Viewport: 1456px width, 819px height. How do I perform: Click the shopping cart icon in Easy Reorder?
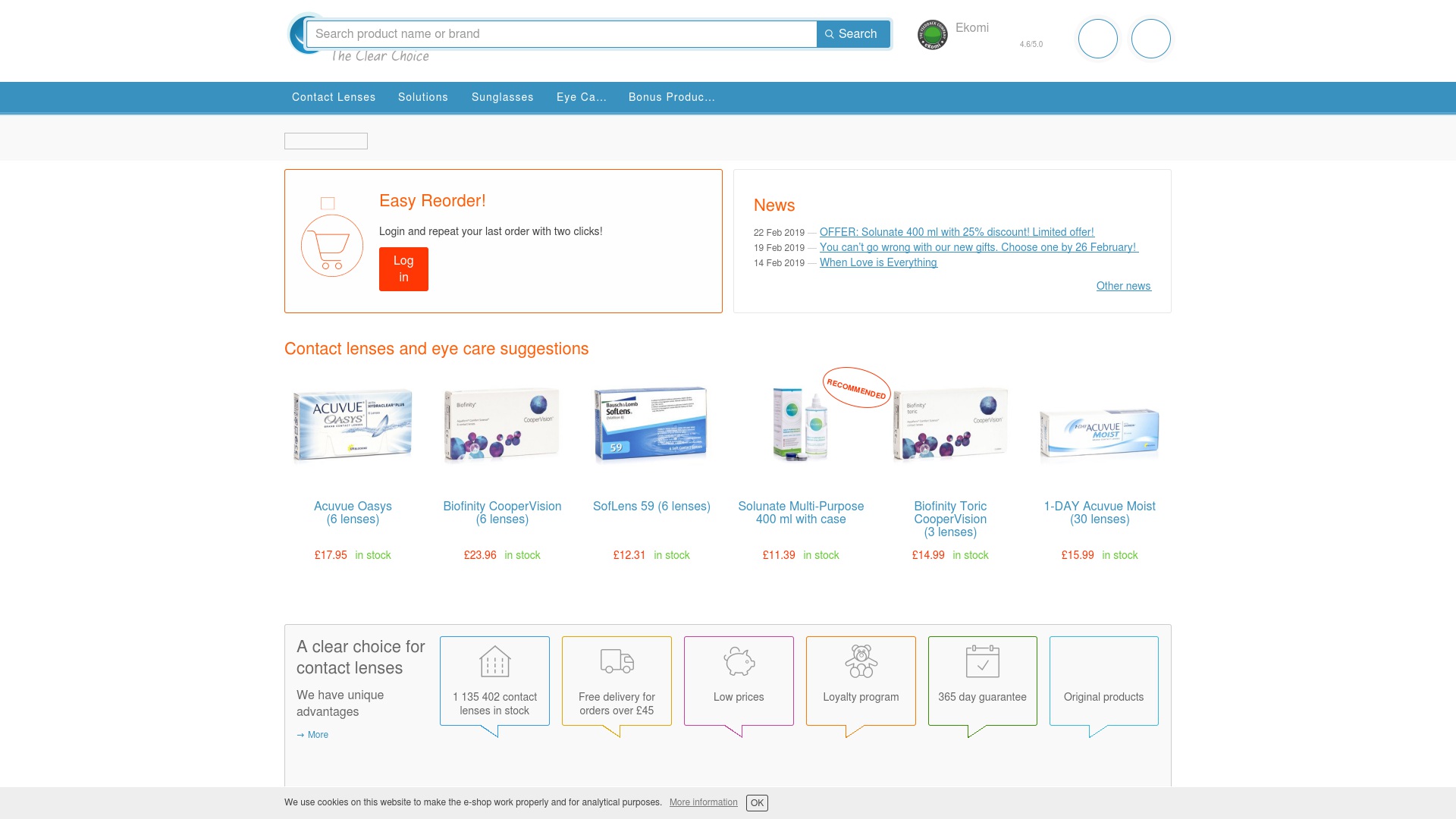pyautogui.click(x=332, y=246)
